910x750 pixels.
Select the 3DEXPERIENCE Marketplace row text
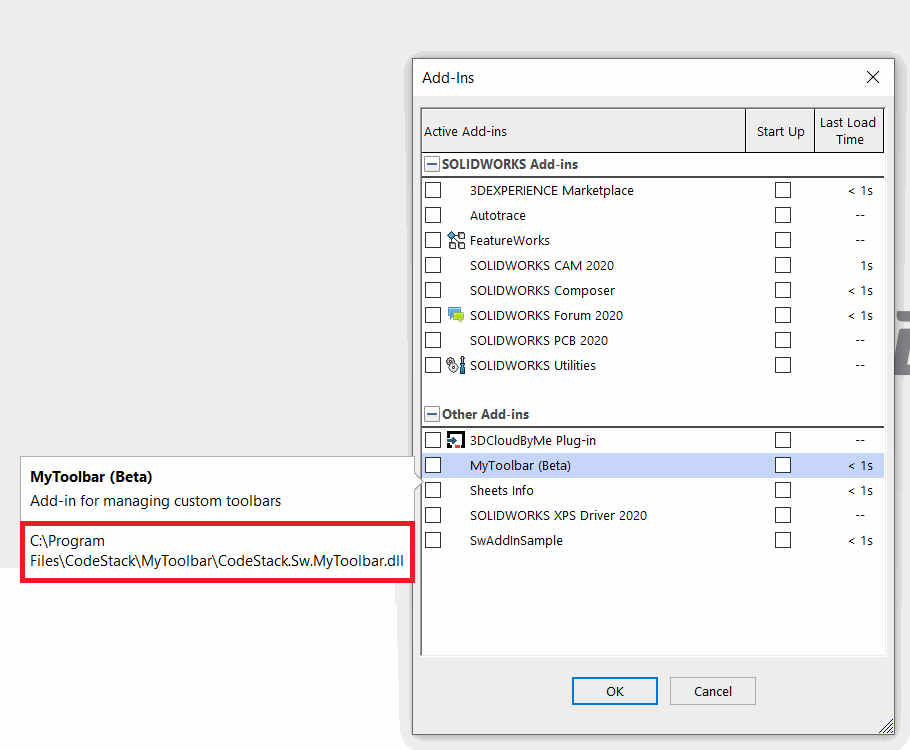[x=551, y=190]
